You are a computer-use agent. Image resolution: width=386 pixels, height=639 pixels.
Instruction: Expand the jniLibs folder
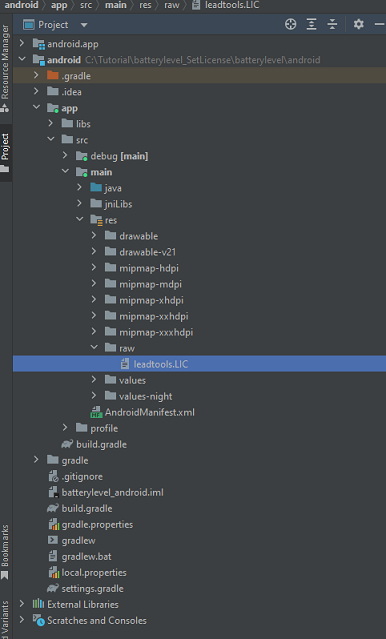point(79,204)
